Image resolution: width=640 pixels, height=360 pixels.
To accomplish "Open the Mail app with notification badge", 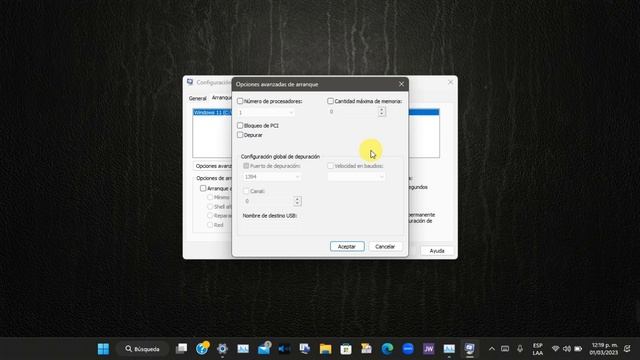I will (x=264, y=349).
